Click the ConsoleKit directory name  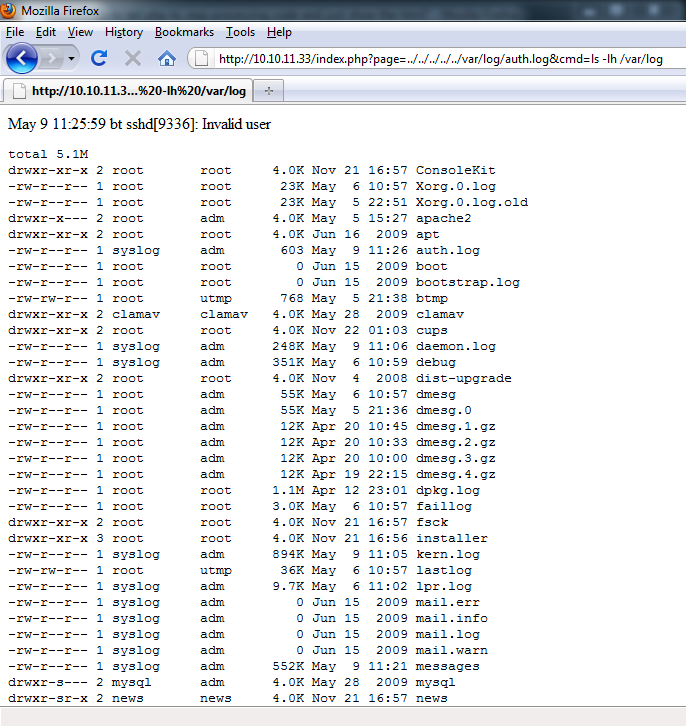click(x=455, y=170)
